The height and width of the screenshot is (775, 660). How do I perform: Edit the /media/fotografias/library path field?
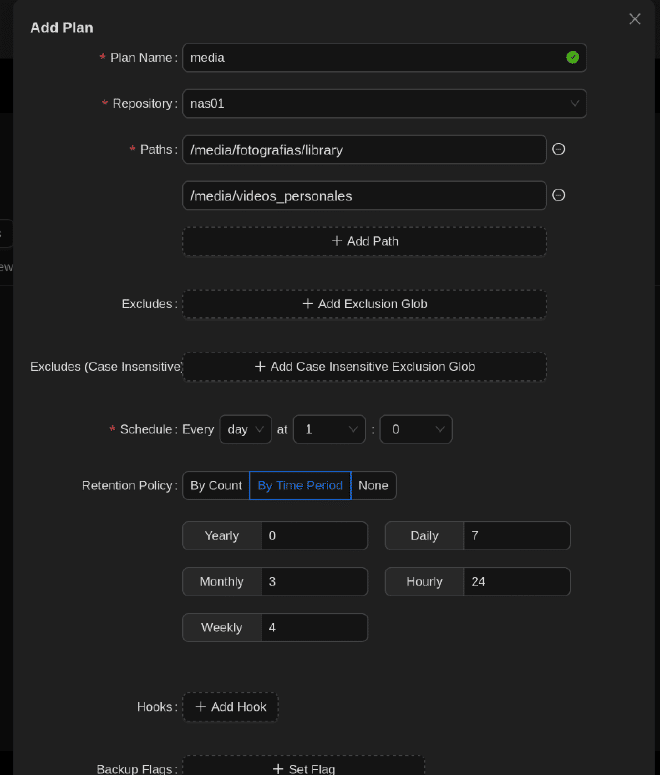364,150
